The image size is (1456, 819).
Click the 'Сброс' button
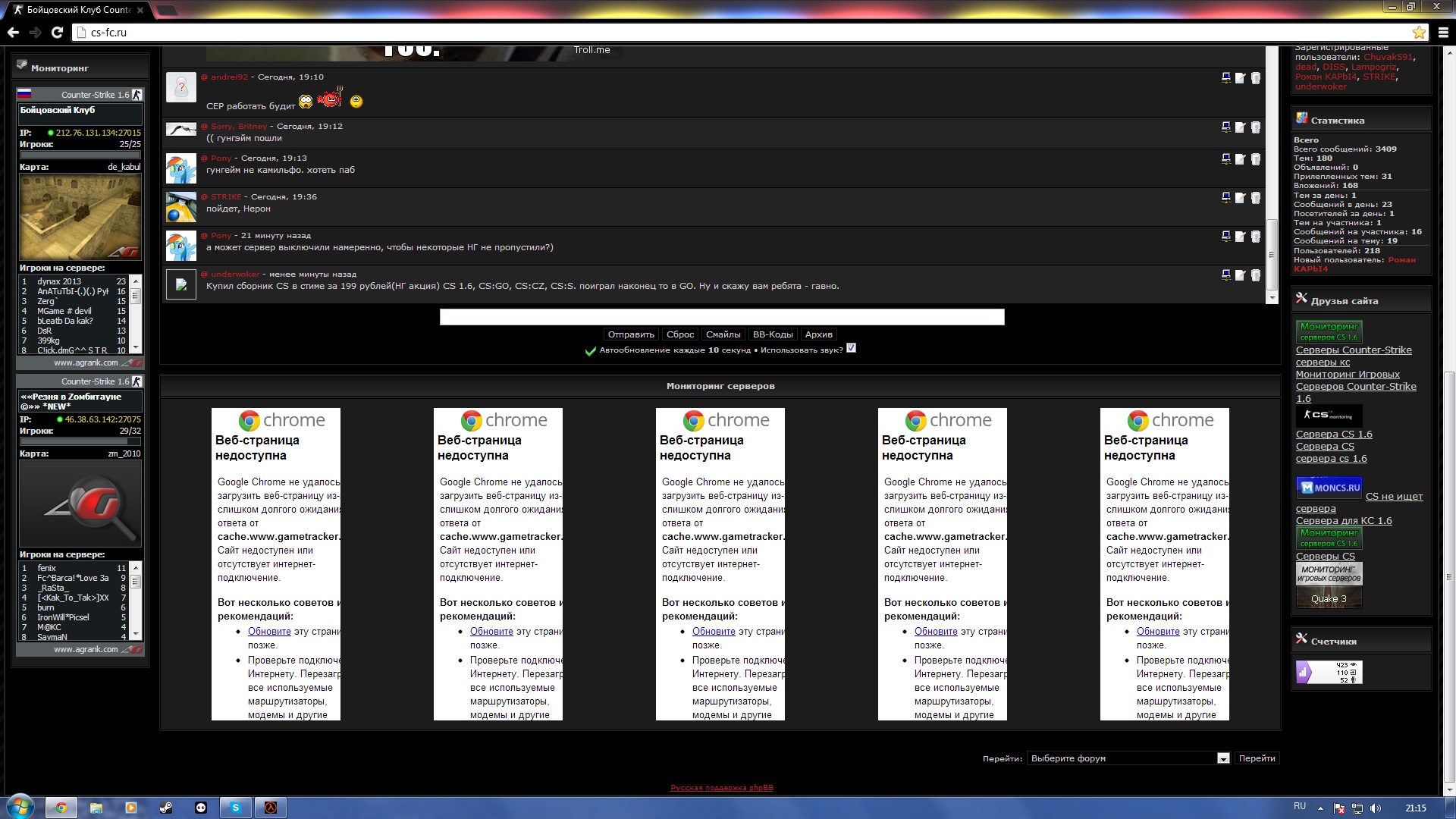(x=680, y=334)
